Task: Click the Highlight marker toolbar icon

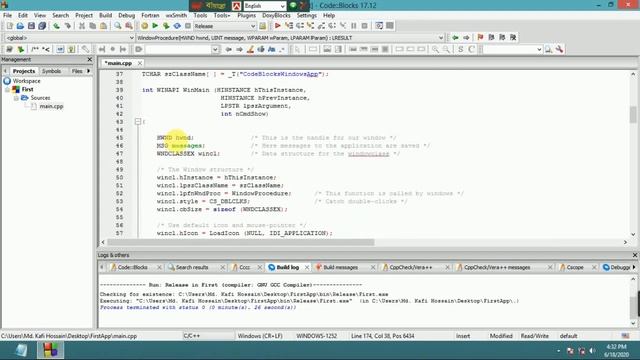Action: tap(250, 49)
